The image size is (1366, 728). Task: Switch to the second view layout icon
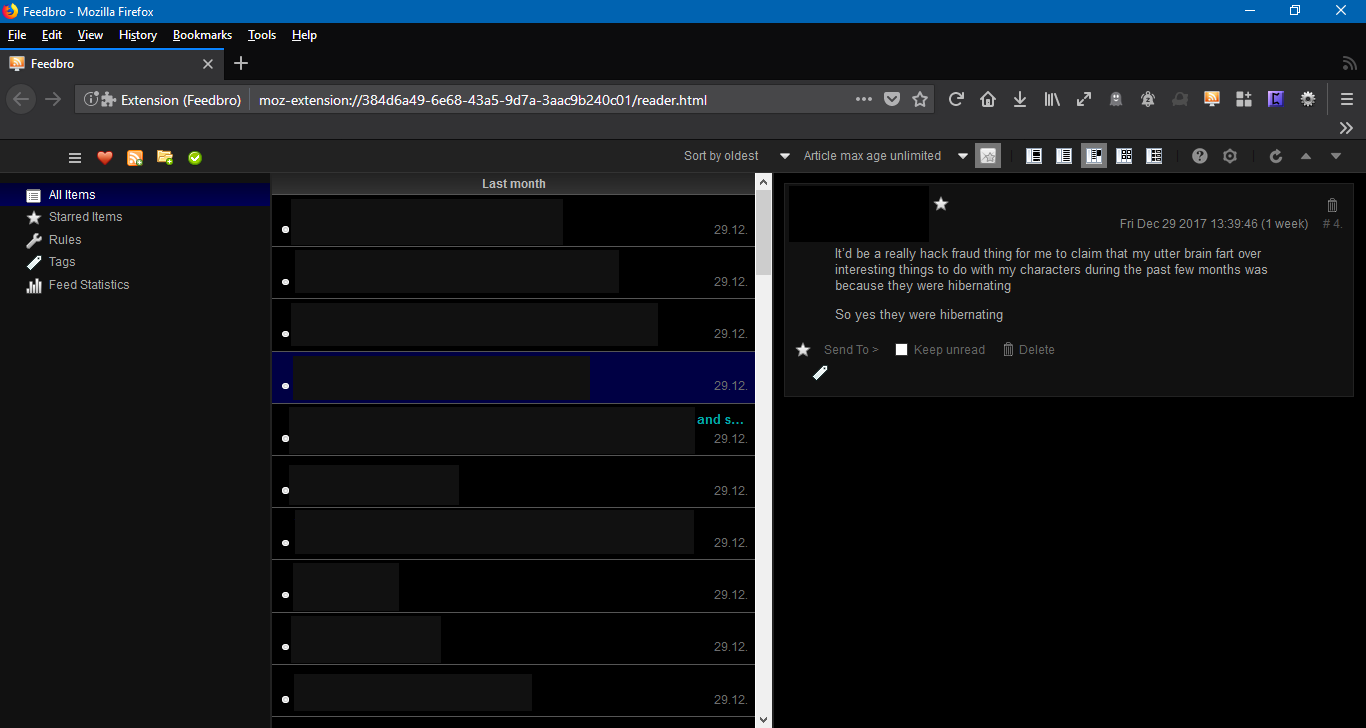[x=1064, y=156]
